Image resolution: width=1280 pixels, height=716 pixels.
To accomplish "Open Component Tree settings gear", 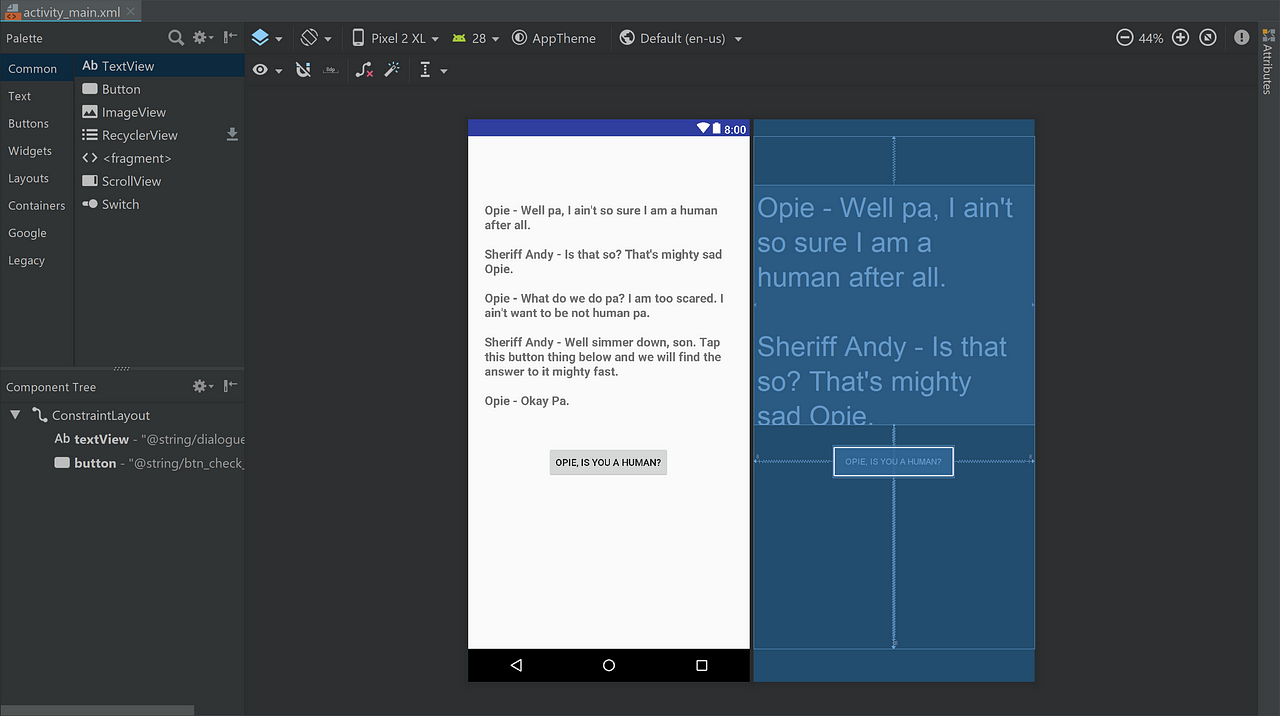I will (203, 386).
